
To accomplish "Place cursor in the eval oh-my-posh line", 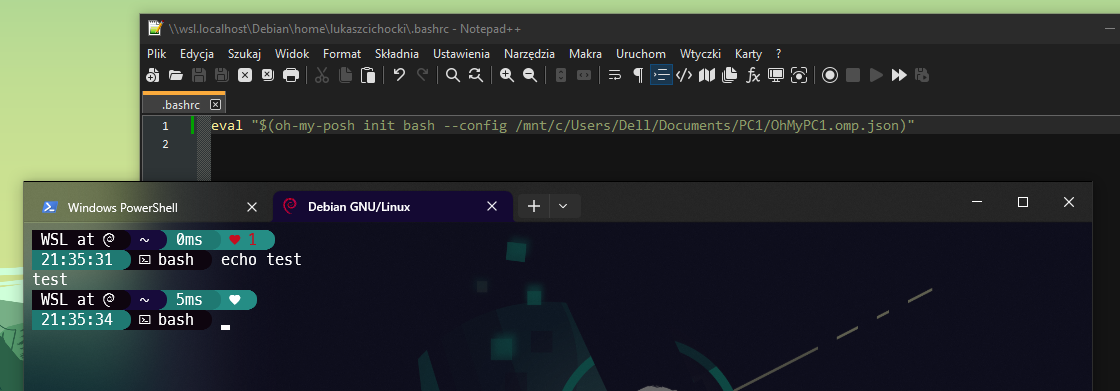I will pyautogui.click(x=563, y=126).
